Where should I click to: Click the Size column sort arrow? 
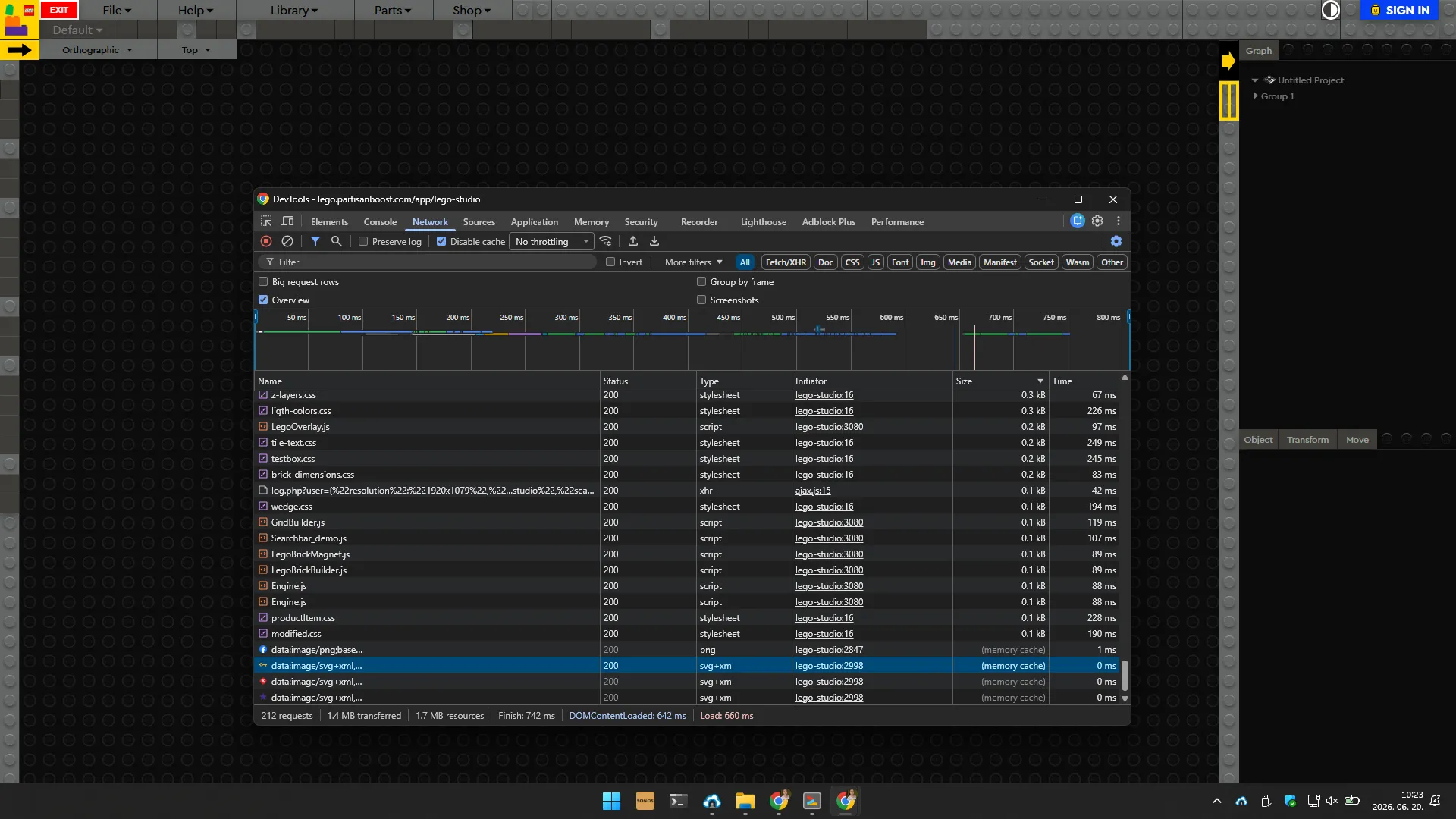(1040, 381)
